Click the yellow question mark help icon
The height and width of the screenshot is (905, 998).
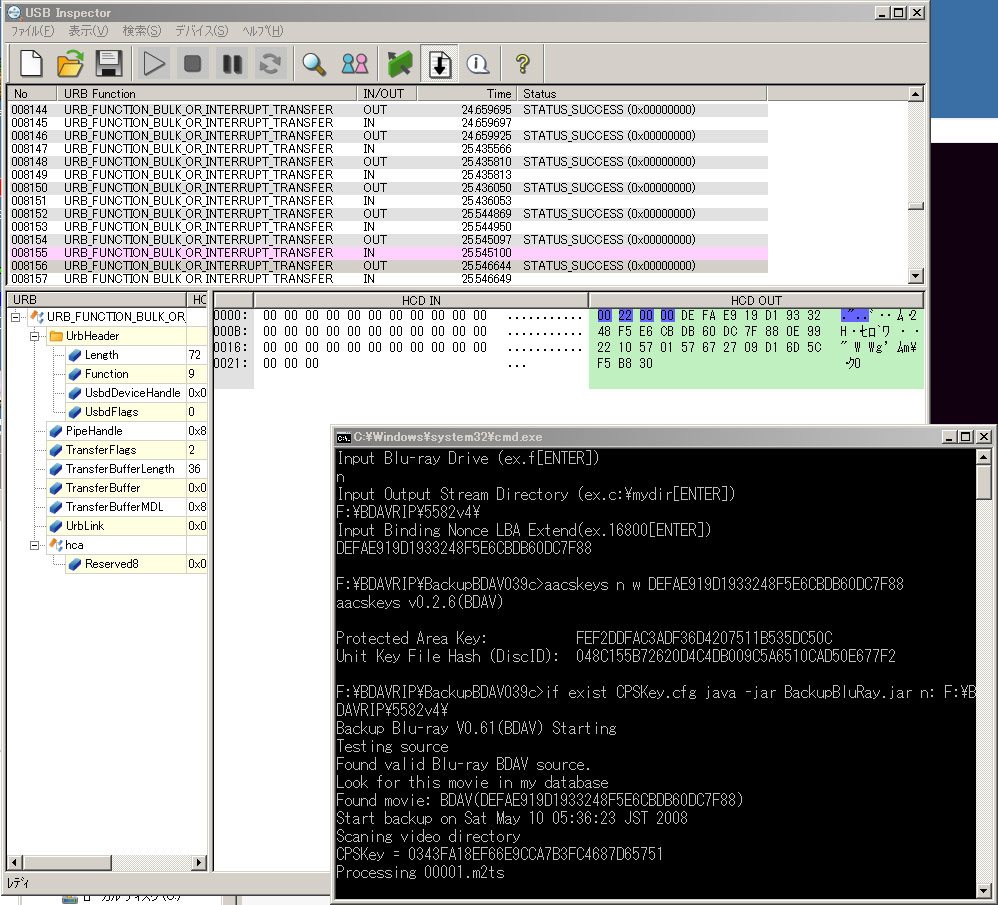coord(522,64)
